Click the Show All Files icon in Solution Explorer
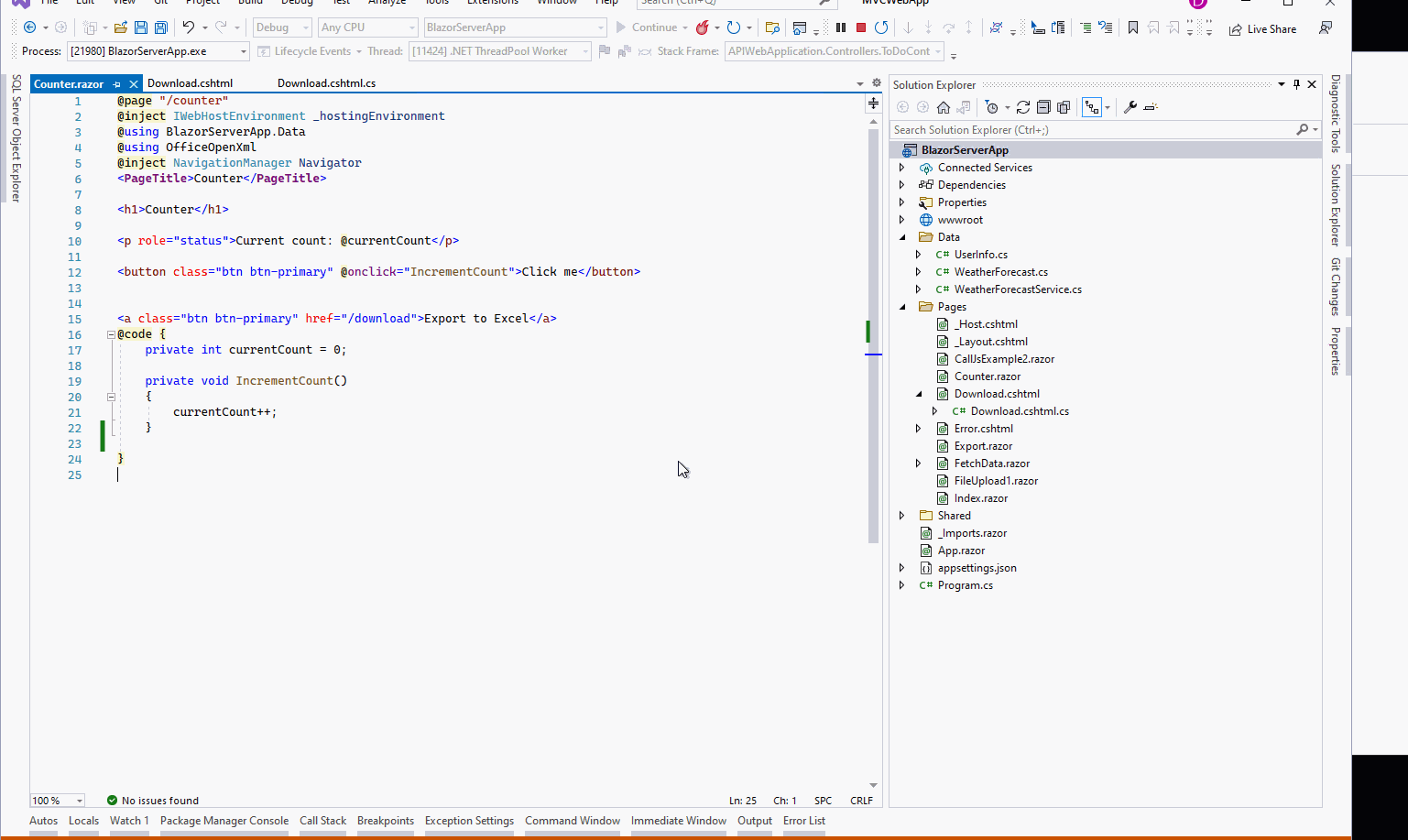The image size is (1408, 840). tap(1064, 107)
